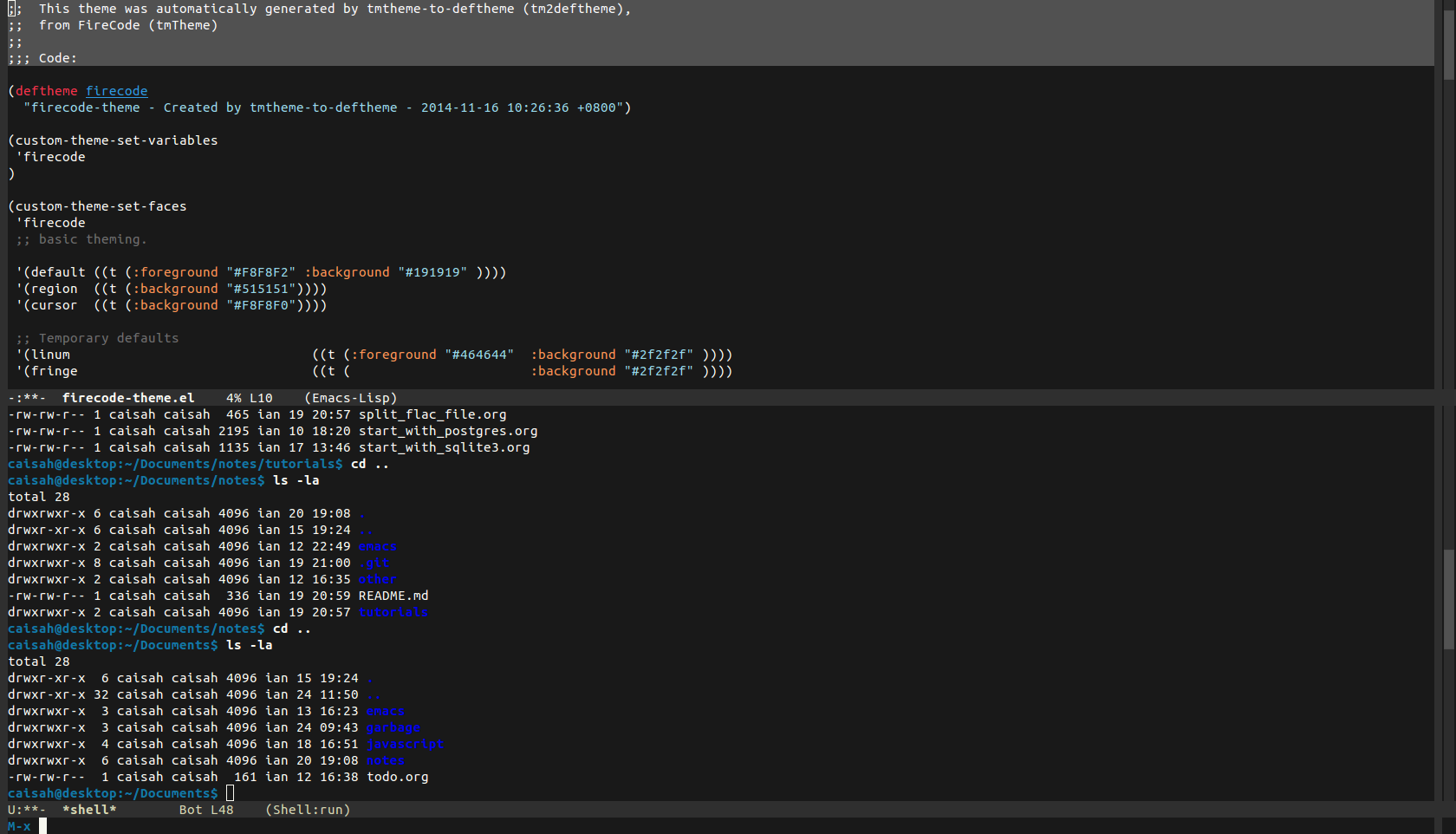The width and height of the screenshot is (1456, 834).
Task: Click the -:**- status flags of firecode-theme.el
Action: 27,398
